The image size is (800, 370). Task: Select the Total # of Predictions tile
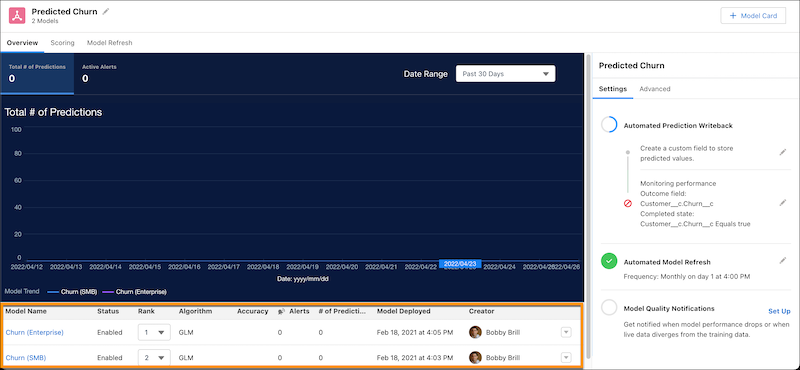click(x=37, y=73)
